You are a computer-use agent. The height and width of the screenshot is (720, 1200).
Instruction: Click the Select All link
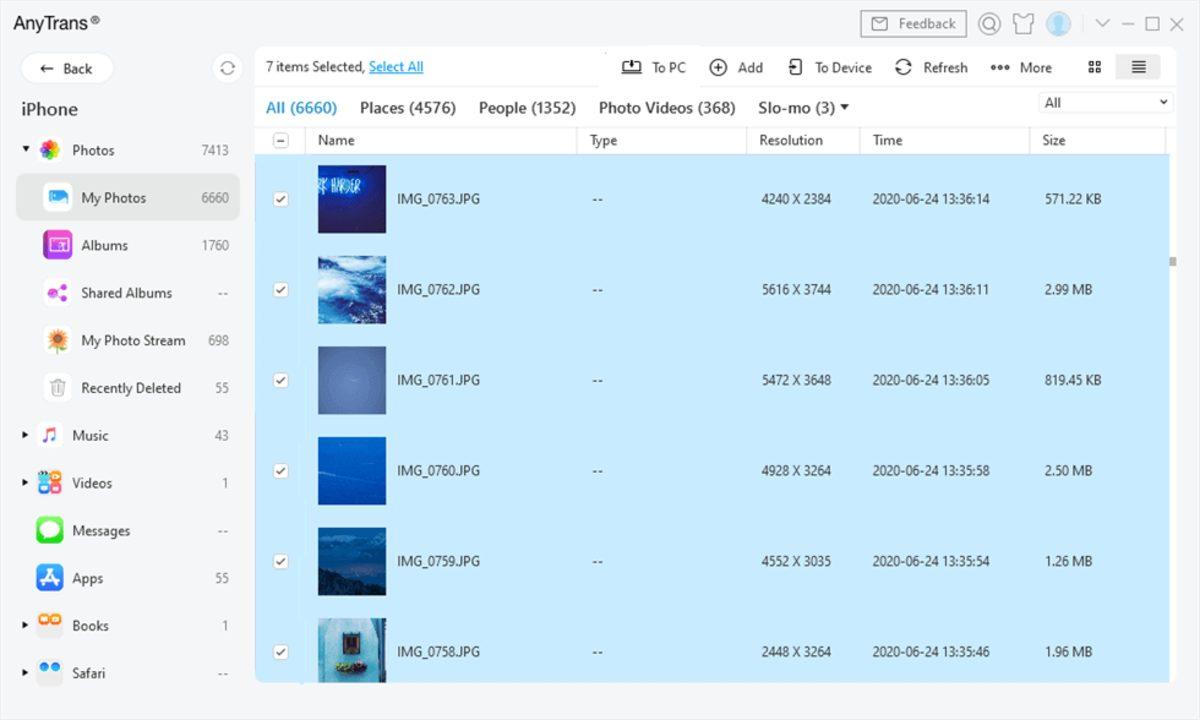(395, 67)
